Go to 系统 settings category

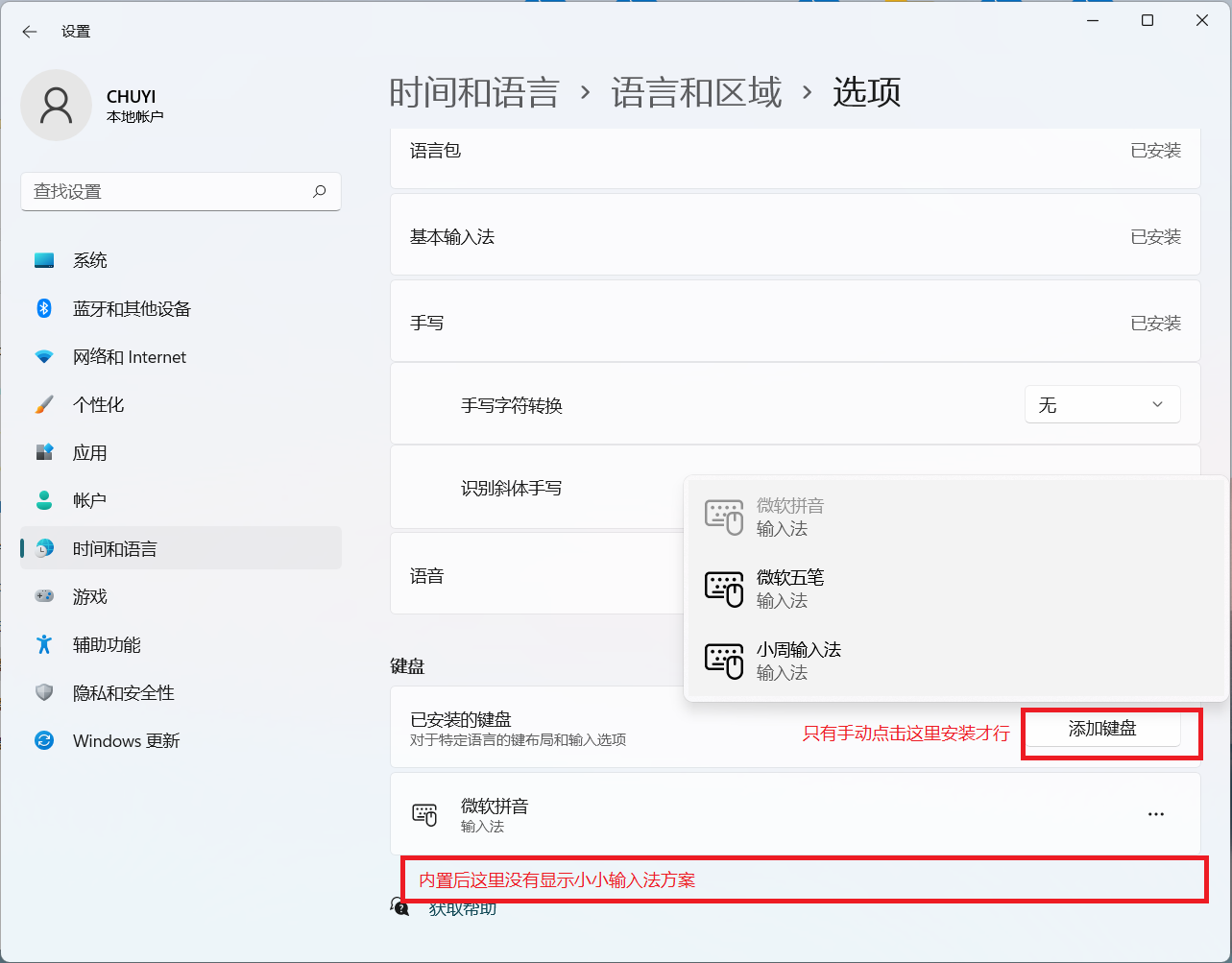[181, 260]
